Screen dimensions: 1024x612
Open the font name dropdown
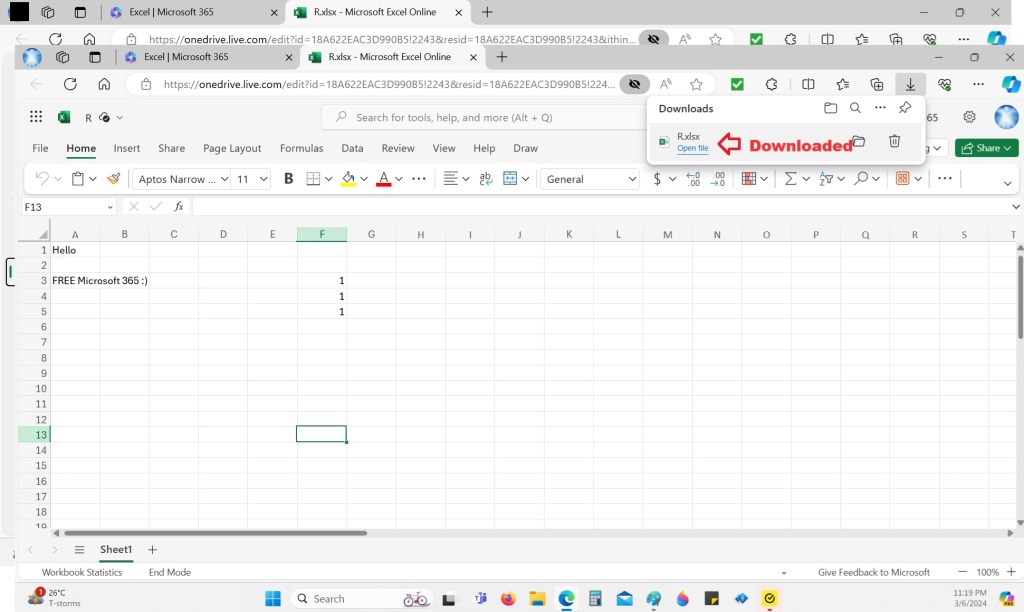179,179
